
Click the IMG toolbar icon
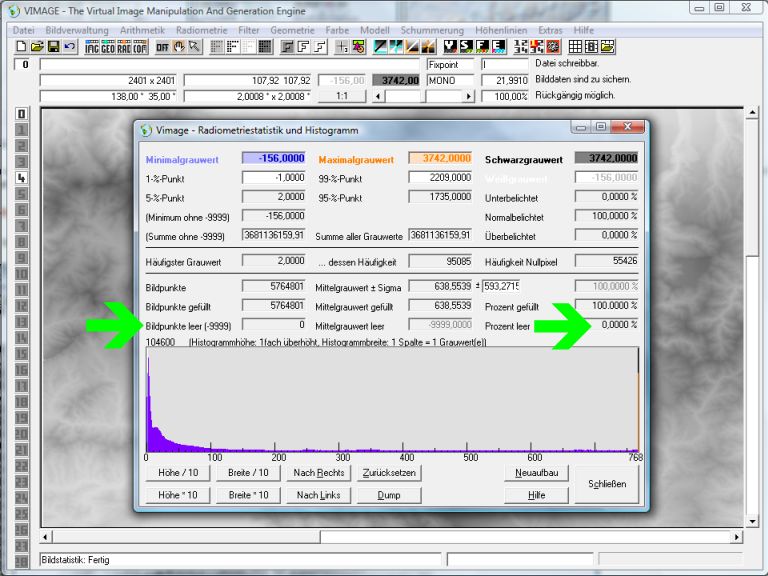92,47
